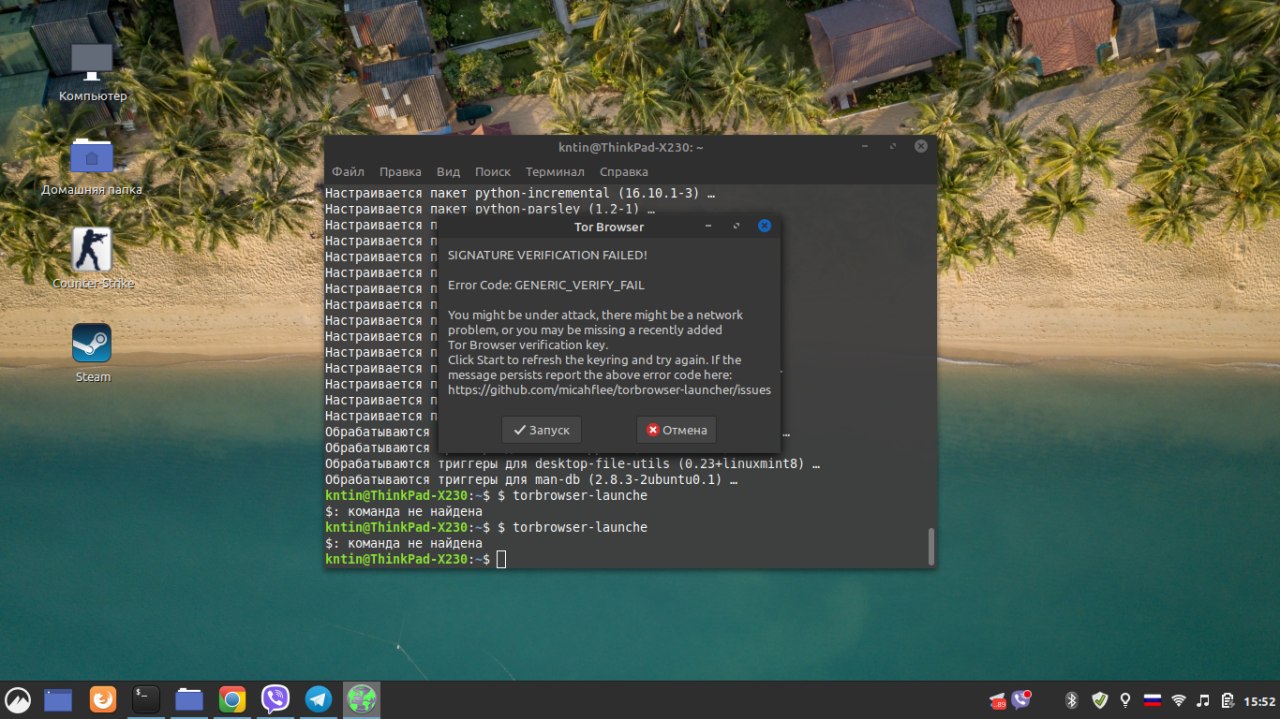The image size is (1280, 719).
Task: Click the 'Tor Browser verification key.' line
Action: click(527, 345)
